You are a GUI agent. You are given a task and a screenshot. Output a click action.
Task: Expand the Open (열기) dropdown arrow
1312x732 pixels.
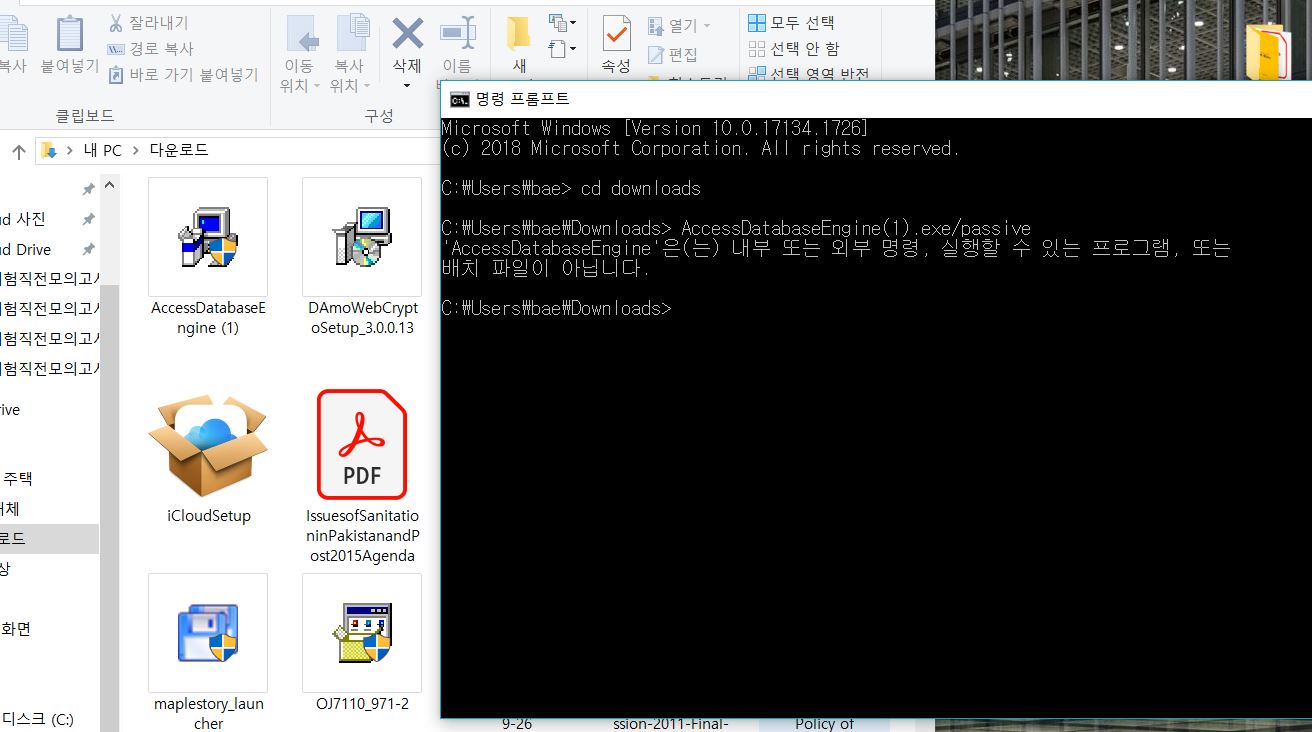pyautogui.click(x=707, y=26)
